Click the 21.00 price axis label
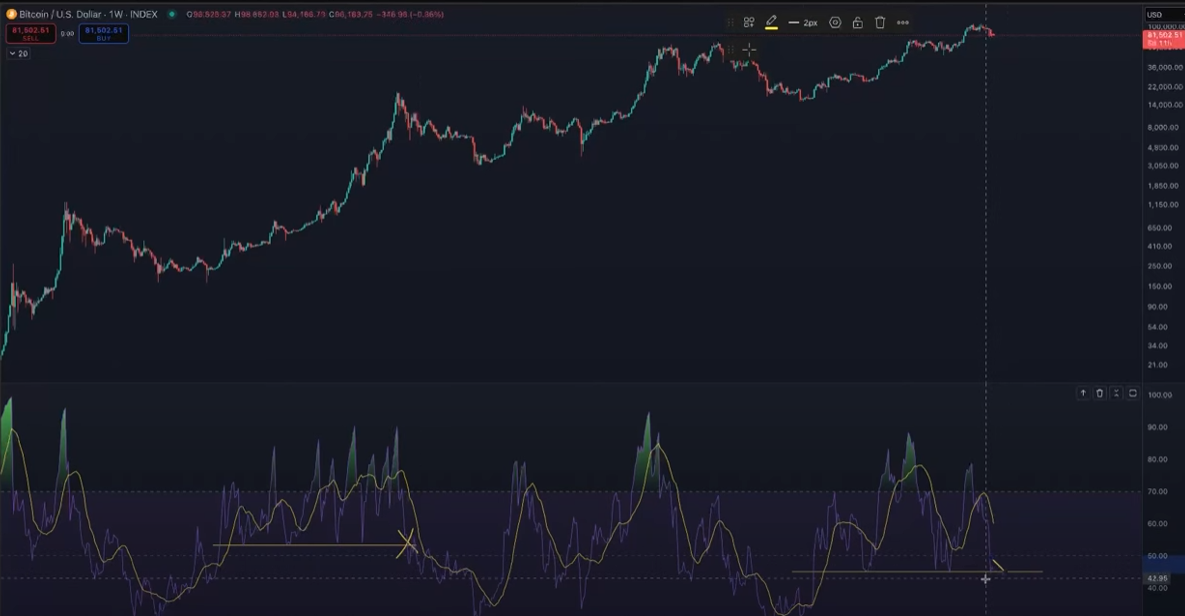The width and height of the screenshot is (1185, 616). 1158,365
